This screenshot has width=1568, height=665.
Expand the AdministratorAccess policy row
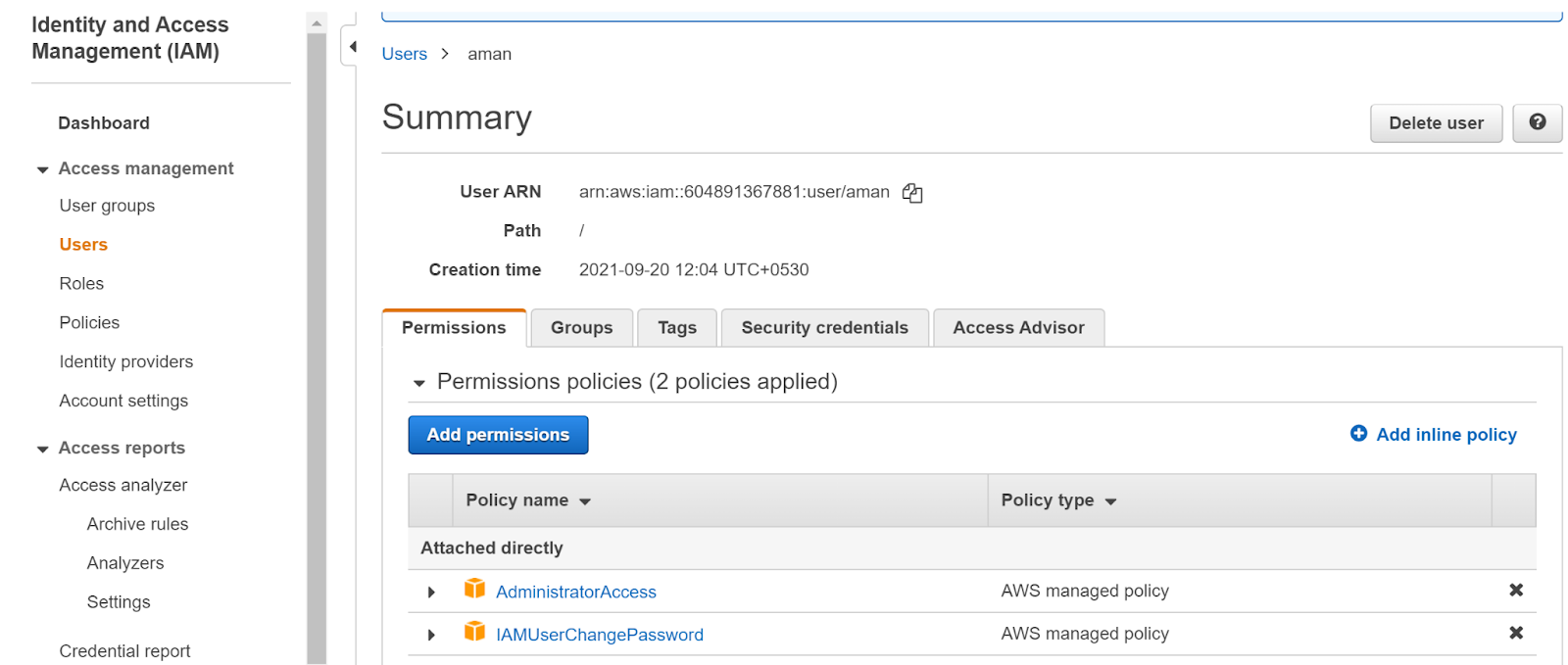coord(431,592)
